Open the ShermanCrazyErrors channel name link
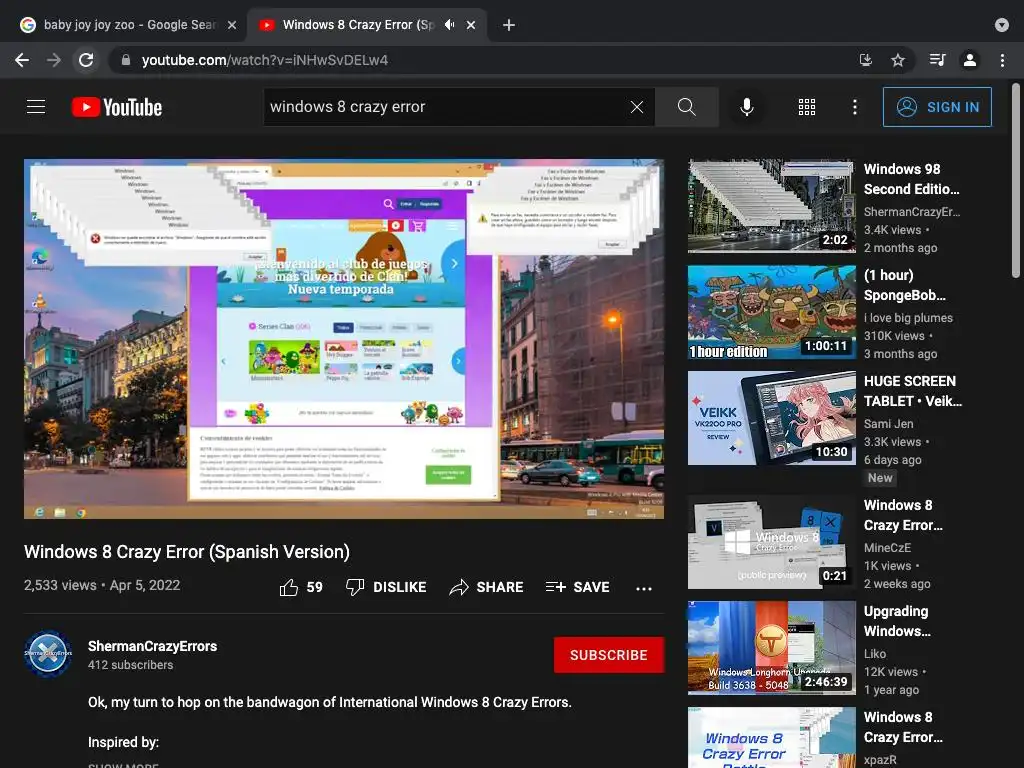Viewport: 1024px width, 768px height. click(x=152, y=646)
